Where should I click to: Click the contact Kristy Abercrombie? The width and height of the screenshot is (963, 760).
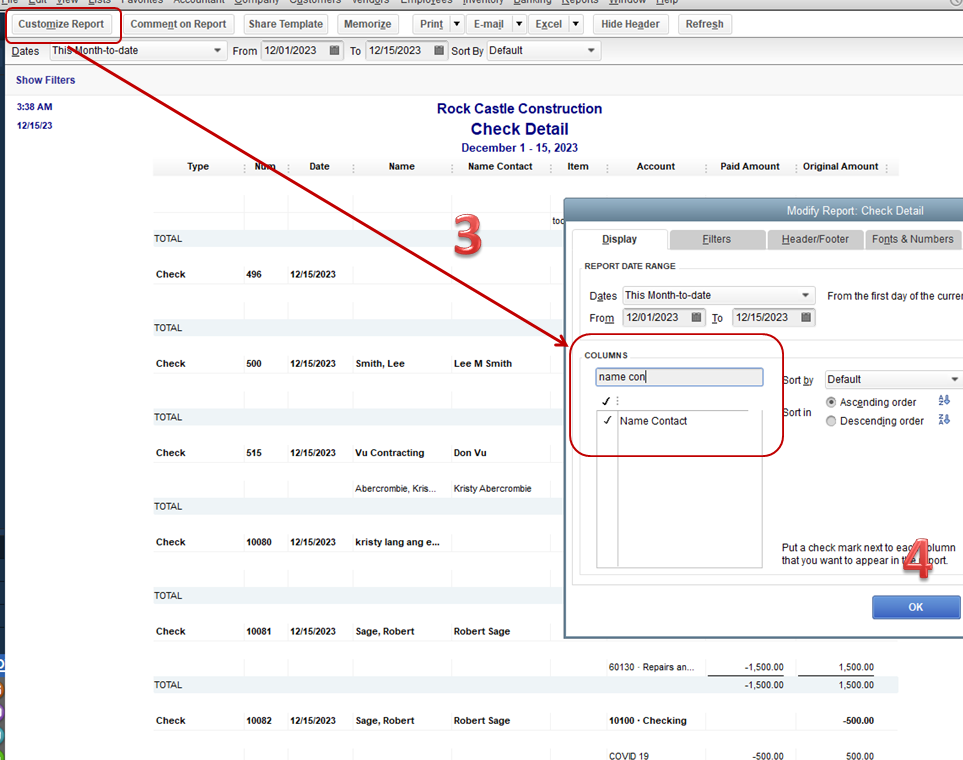pyautogui.click(x=493, y=488)
